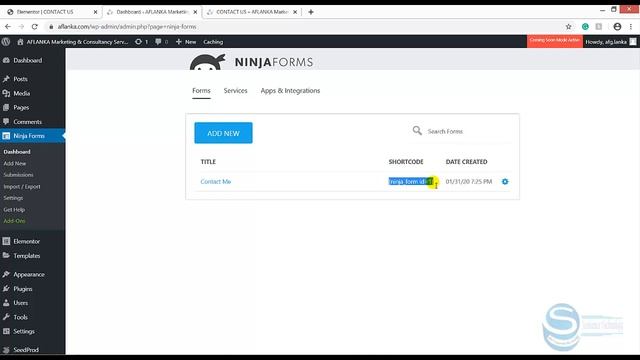
Task: Open New menu in admin bar
Action: [x=186, y=42]
